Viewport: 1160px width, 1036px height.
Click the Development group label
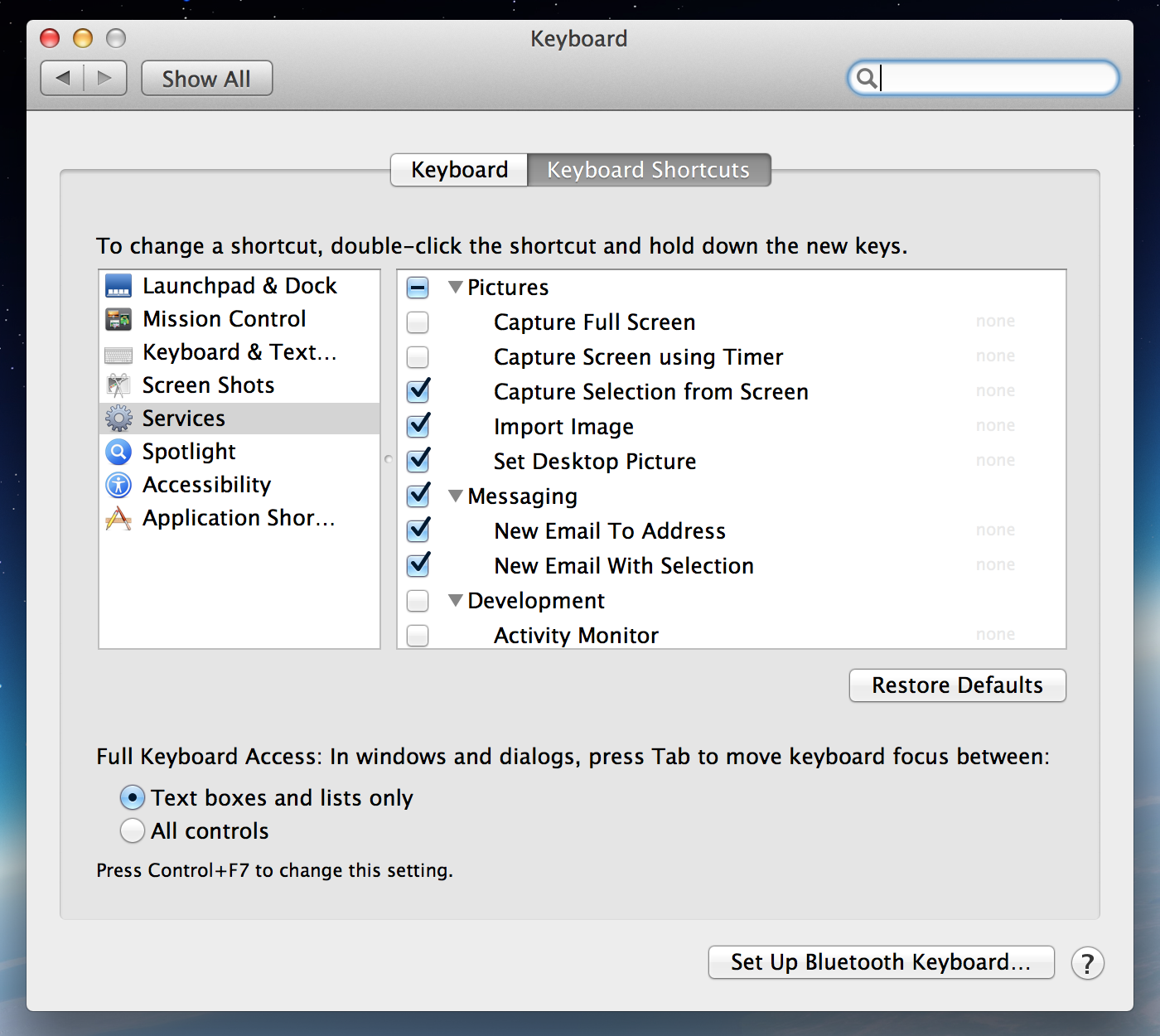click(536, 601)
